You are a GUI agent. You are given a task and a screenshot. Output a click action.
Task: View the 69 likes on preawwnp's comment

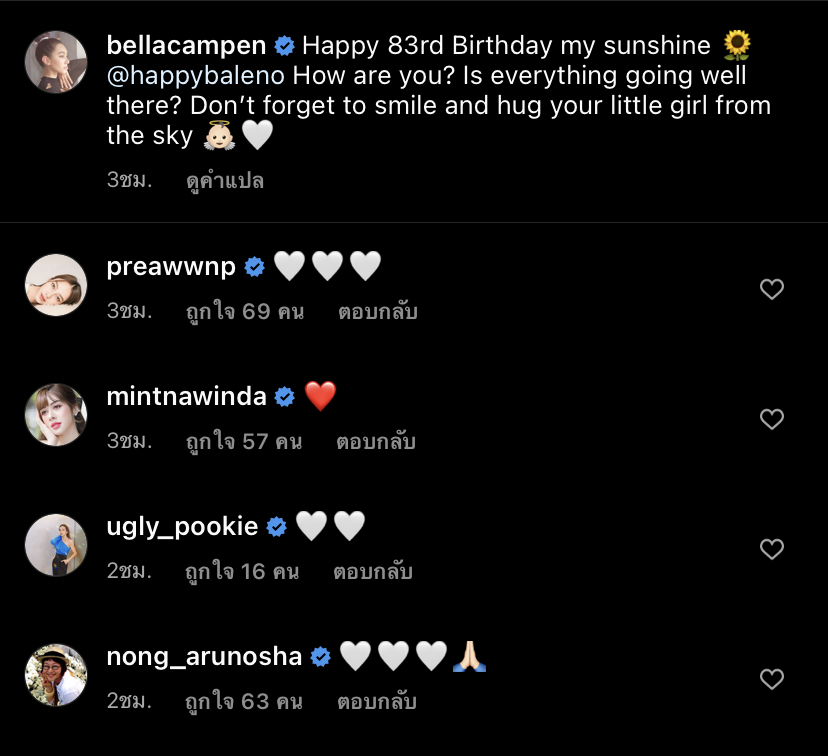(x=244, y=311)
